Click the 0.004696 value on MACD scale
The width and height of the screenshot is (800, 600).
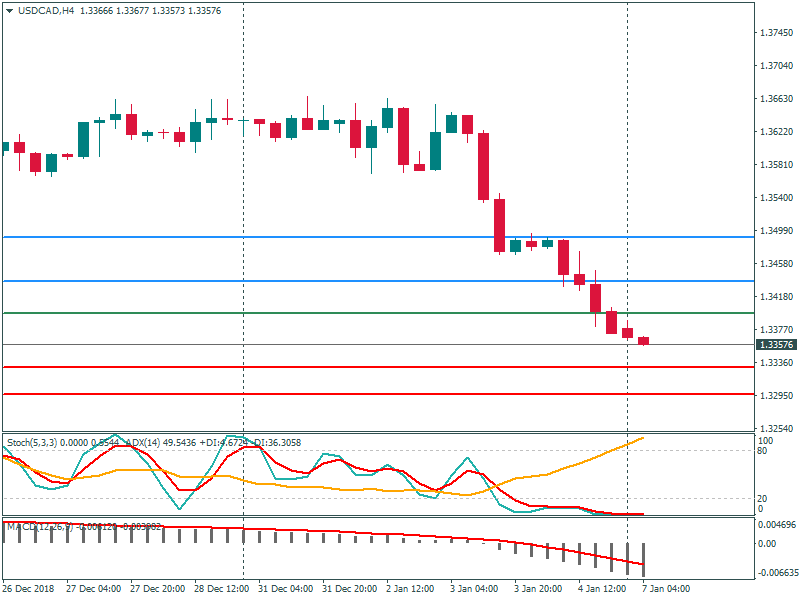[777, 525]
